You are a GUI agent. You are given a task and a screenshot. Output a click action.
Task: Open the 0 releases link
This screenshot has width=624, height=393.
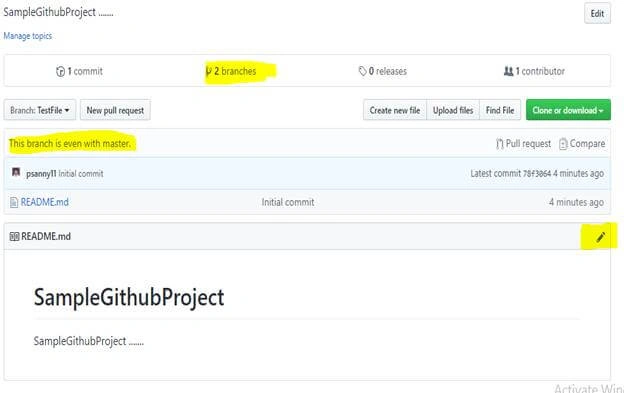pos(382,71)
